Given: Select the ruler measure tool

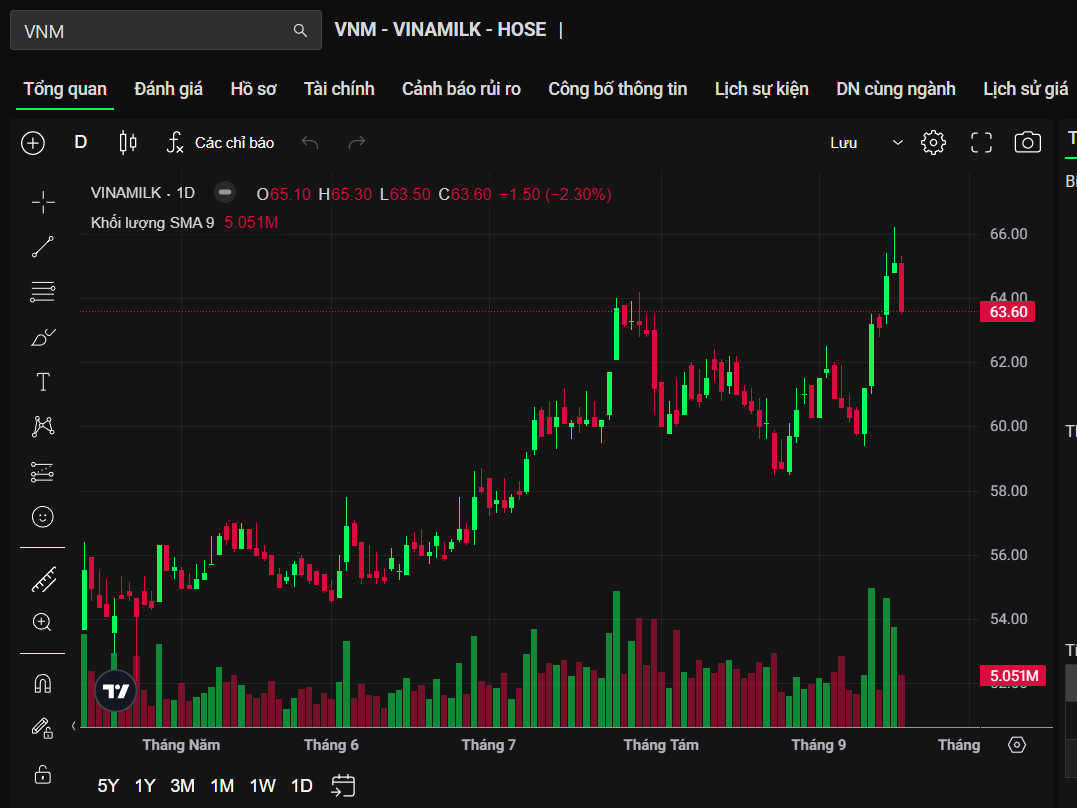Looking at the screenshot, I should [43, 581].
